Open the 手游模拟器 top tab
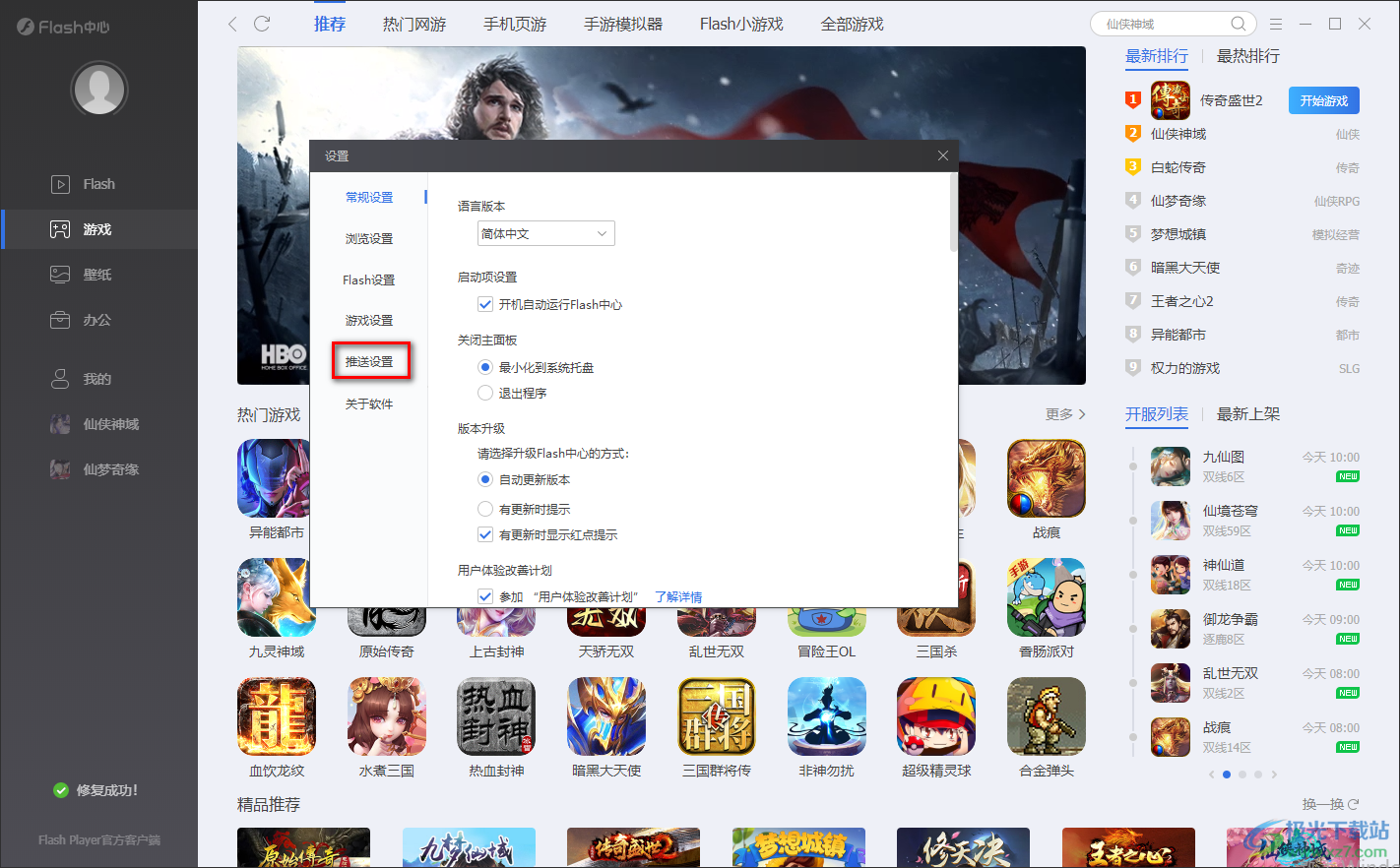1400x868 pixels. [623, 24]
